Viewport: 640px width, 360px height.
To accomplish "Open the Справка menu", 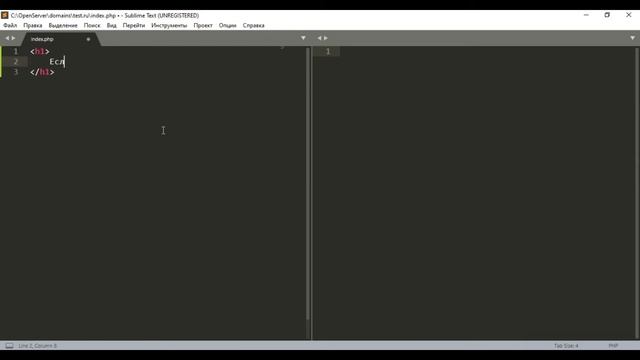I will [x=253, y=25].
